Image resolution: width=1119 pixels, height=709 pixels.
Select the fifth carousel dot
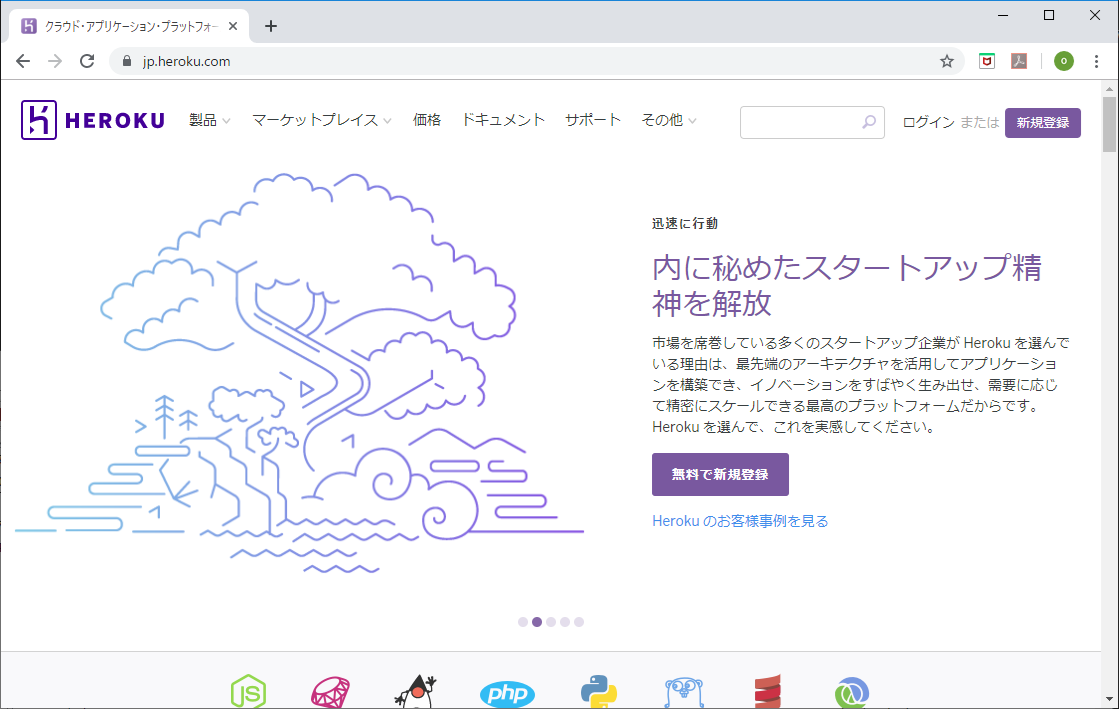[x=579, y=622]
